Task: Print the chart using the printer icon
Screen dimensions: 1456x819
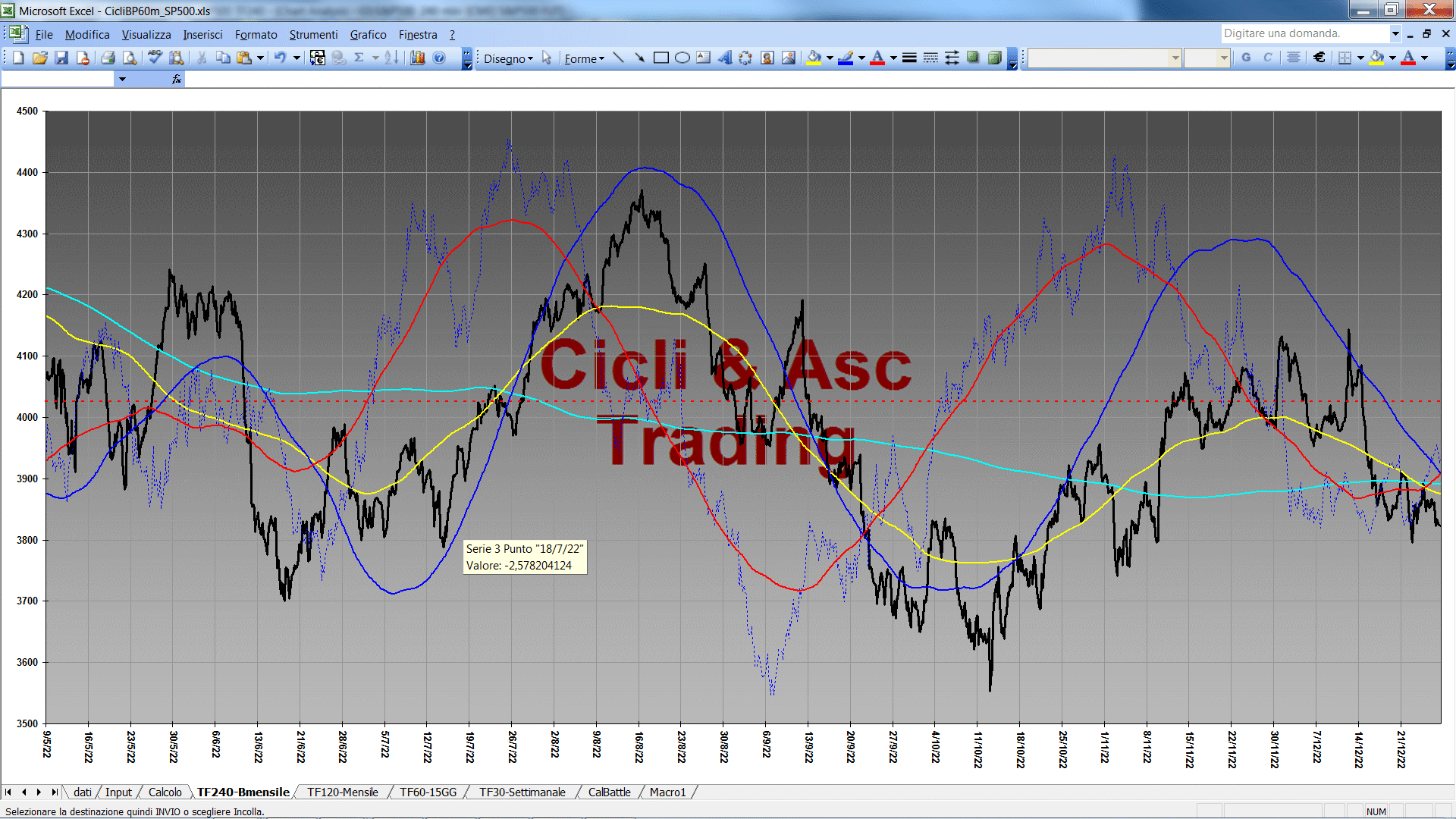Action: pyautogui.click(x=108, y=58)
